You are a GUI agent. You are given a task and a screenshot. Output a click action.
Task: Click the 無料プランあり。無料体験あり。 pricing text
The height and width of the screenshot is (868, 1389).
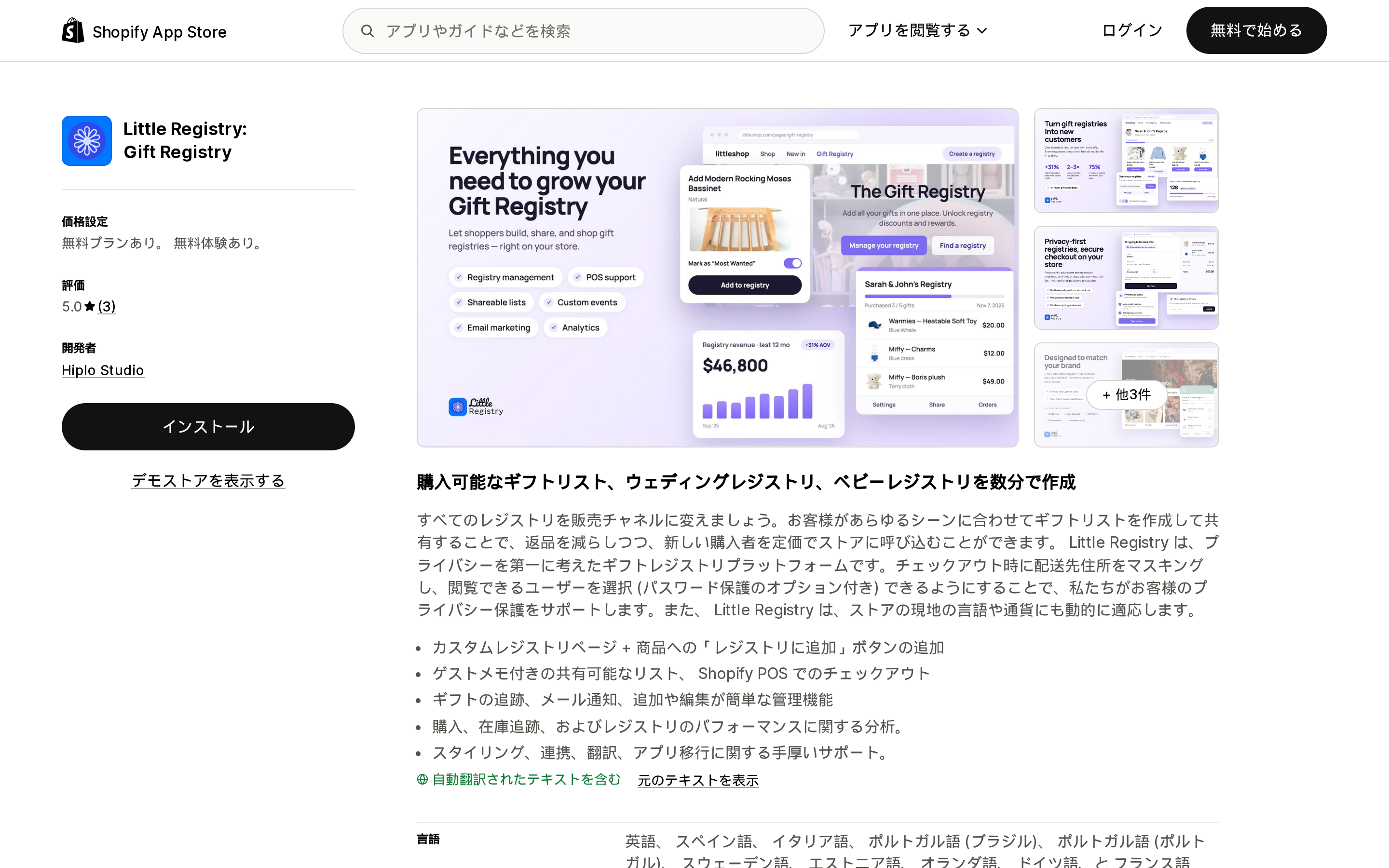pyautogui.click(x=163, y=243)
